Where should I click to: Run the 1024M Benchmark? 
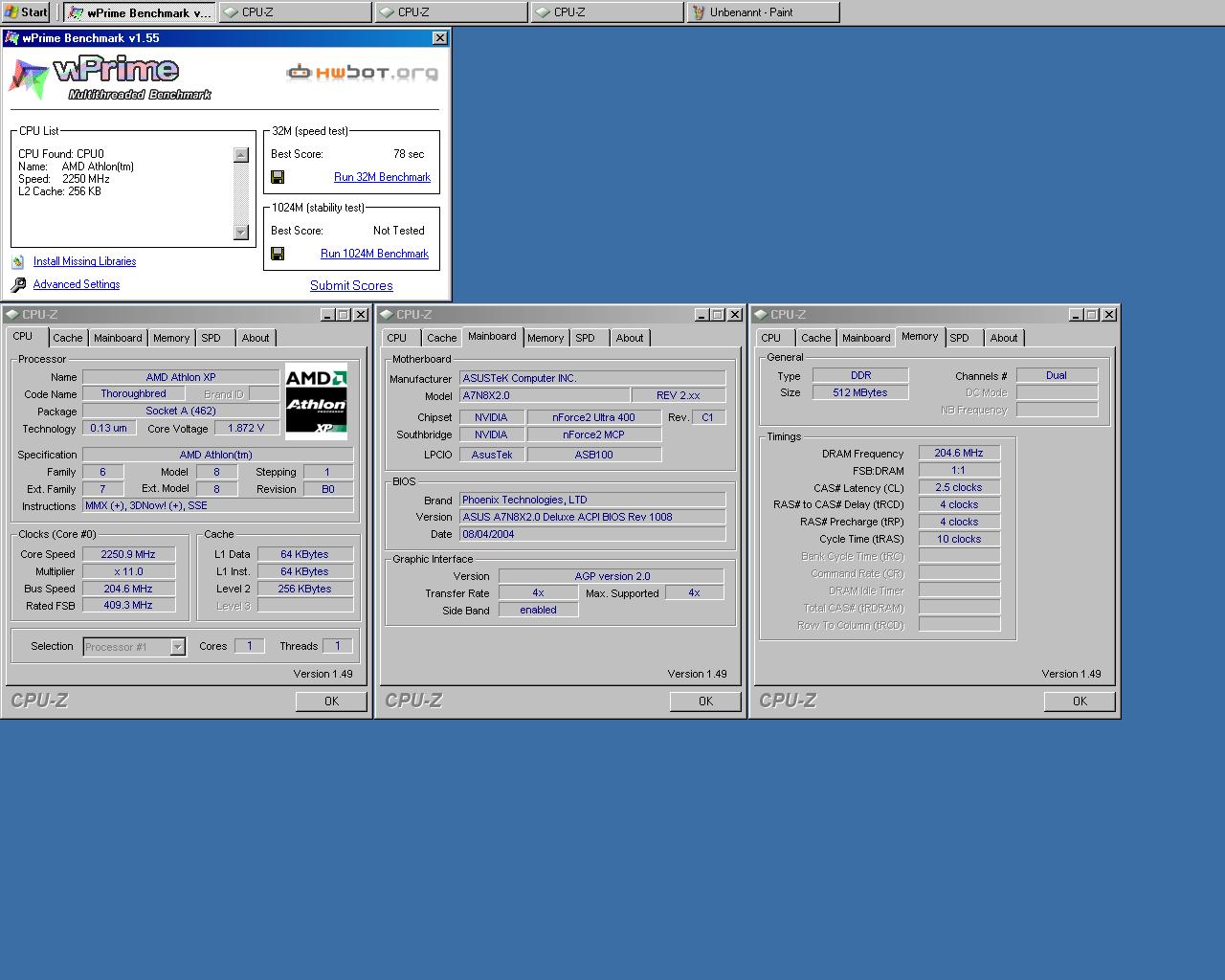374,254
